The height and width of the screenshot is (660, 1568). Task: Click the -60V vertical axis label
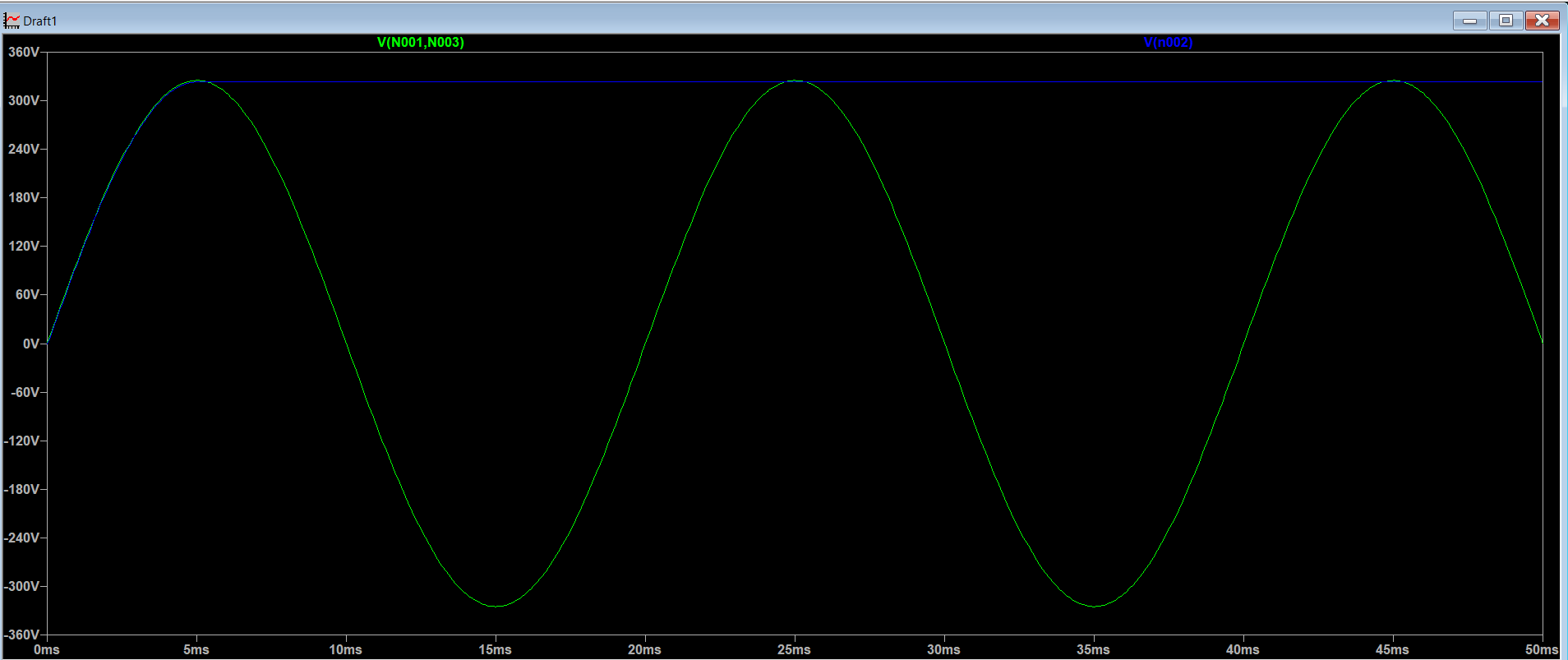click(25, 392)
